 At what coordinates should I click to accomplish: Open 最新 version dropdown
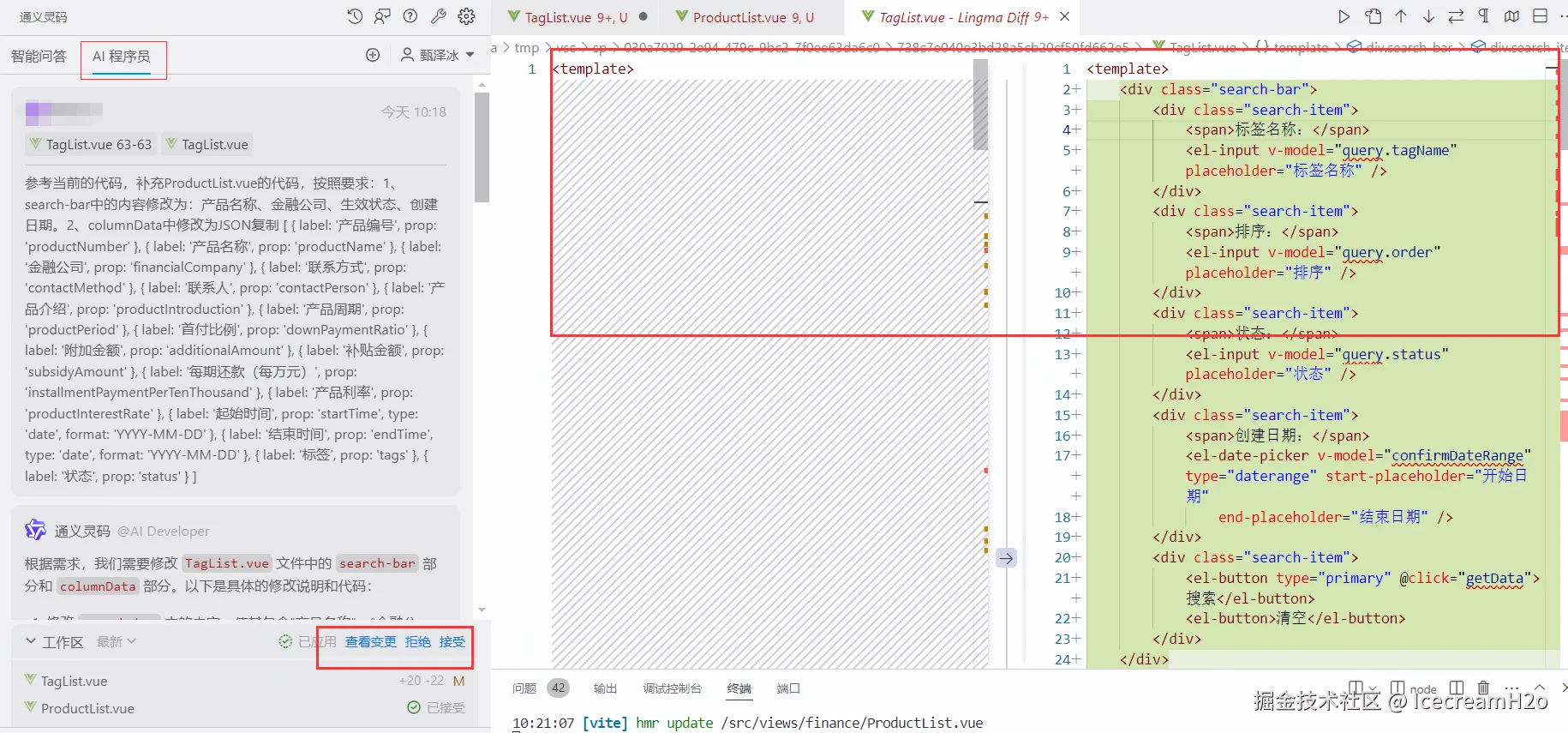[x=117, y=641]
